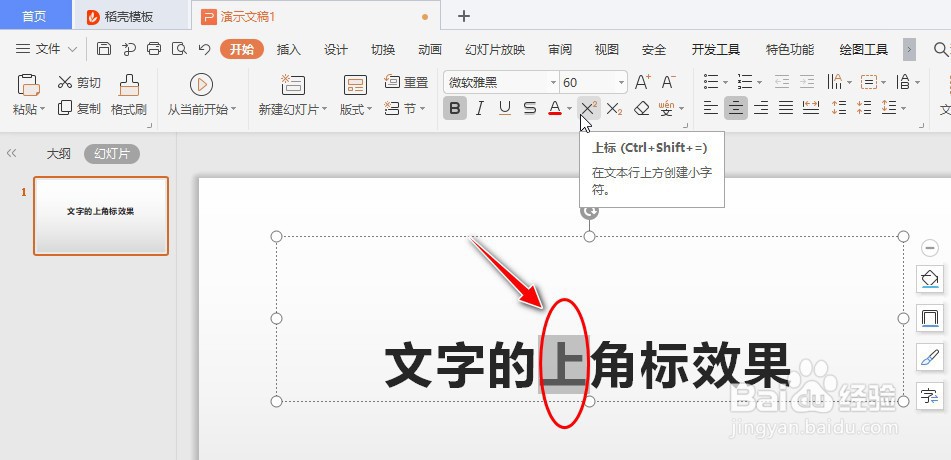Open the font size 60 dropdown
This screenshot has width=951, height=460.
pyautogui.click(x=621, y=83)
